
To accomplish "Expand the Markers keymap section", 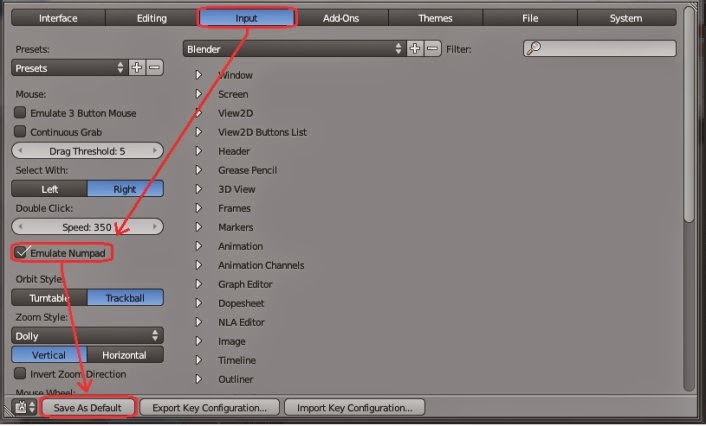I will 198,227.
